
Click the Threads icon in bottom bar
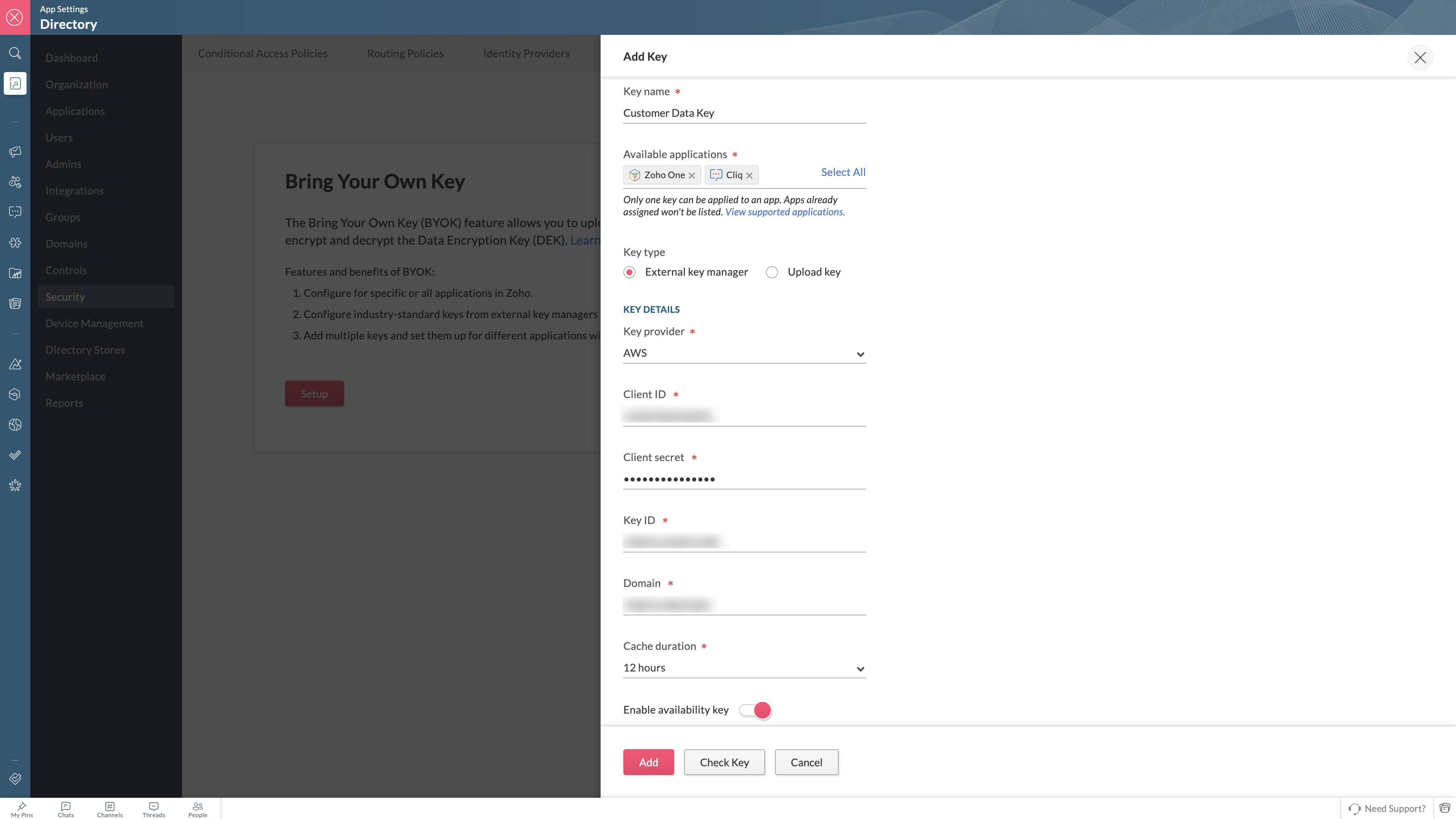click(153, 810)
